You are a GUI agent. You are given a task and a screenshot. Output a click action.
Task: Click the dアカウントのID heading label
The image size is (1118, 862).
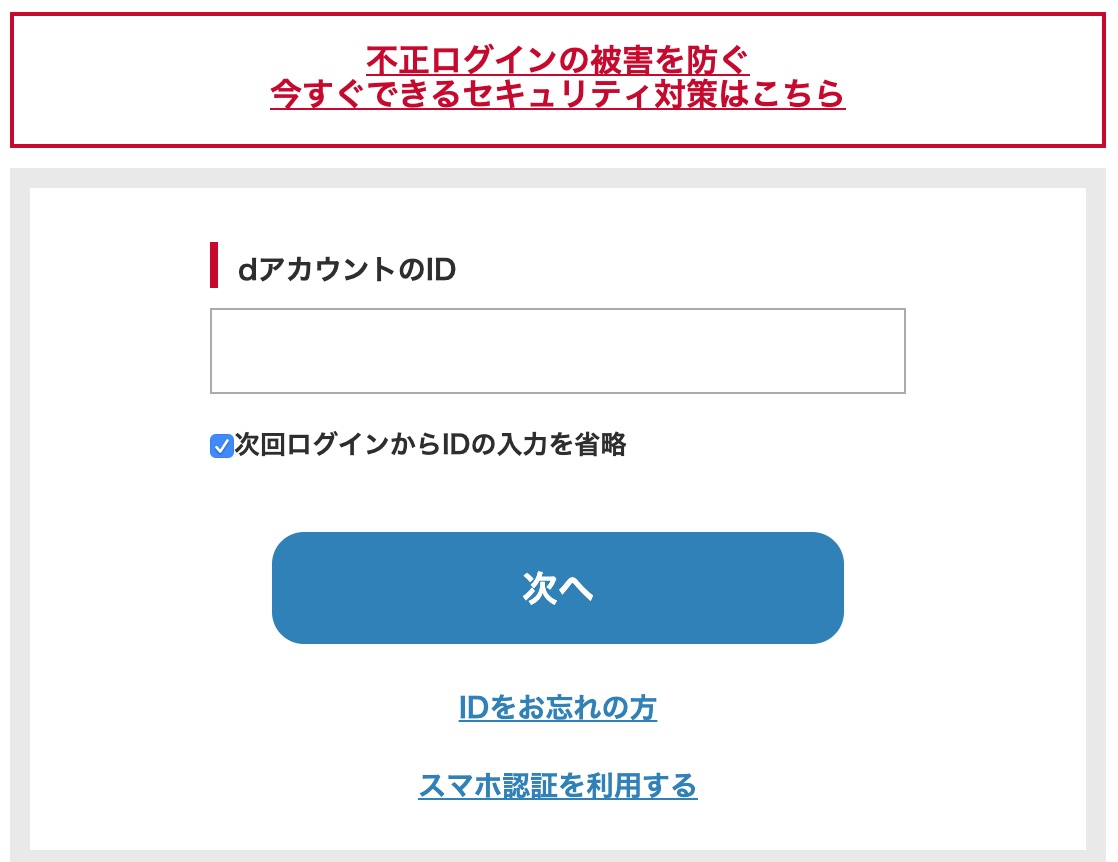click(346, 269)
